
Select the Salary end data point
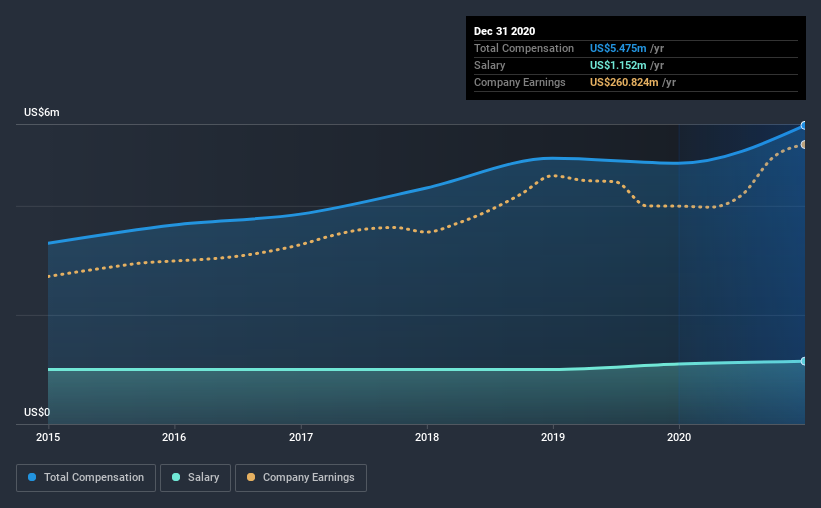click(x=803, y=361)
